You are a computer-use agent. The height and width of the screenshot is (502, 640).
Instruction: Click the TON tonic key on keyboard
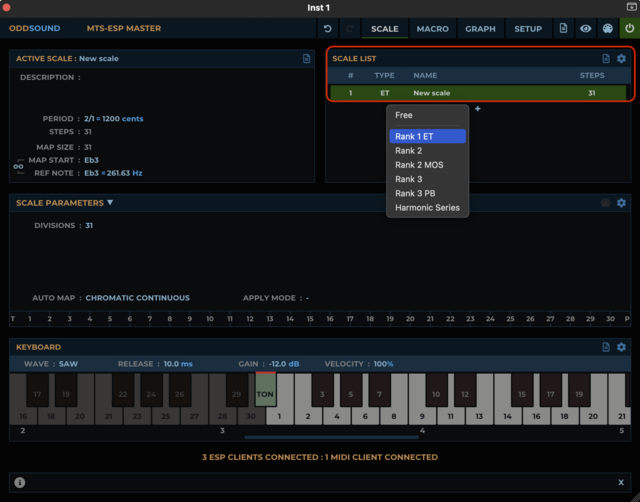click(265, 389)
